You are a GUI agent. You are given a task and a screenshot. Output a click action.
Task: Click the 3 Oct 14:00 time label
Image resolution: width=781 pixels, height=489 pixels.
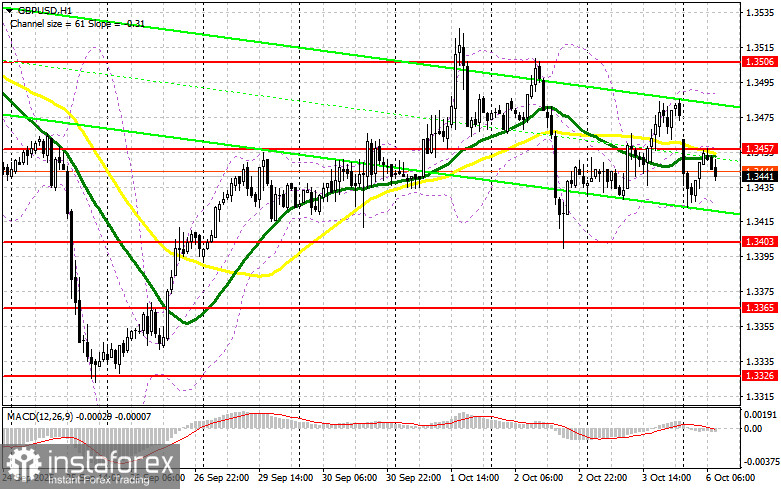pyautogui.click(x=666, y=478)
